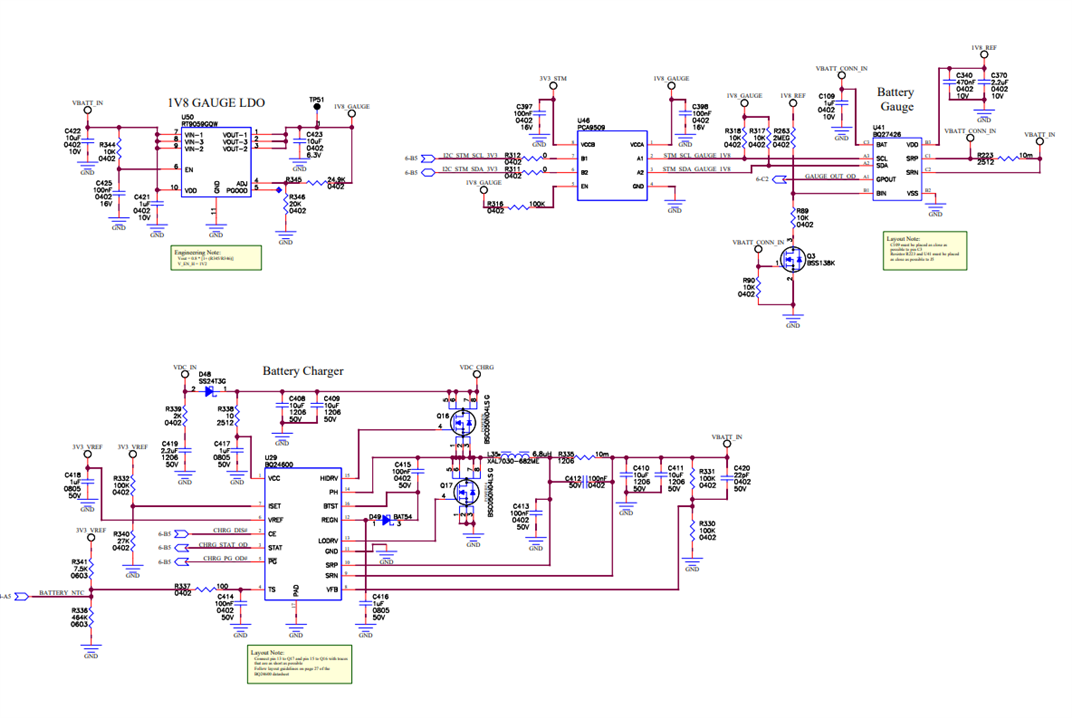Select the Q16 MOSFET symbol

465,422
